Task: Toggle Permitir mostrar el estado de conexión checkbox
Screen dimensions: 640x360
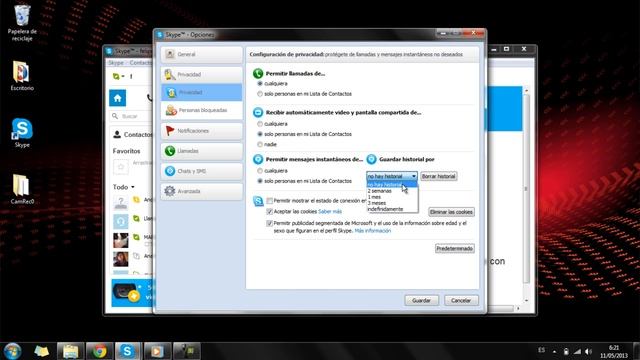Action: (269, 201)
